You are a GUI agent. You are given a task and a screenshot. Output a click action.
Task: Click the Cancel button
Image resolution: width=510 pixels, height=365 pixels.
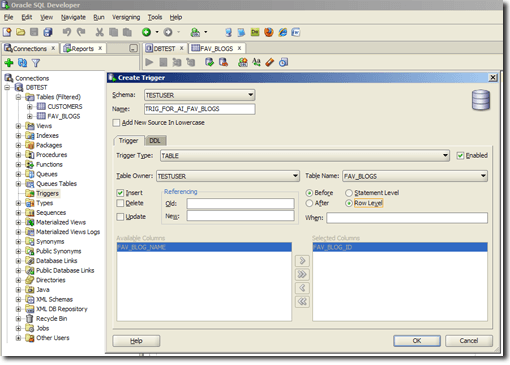[469, 341]
